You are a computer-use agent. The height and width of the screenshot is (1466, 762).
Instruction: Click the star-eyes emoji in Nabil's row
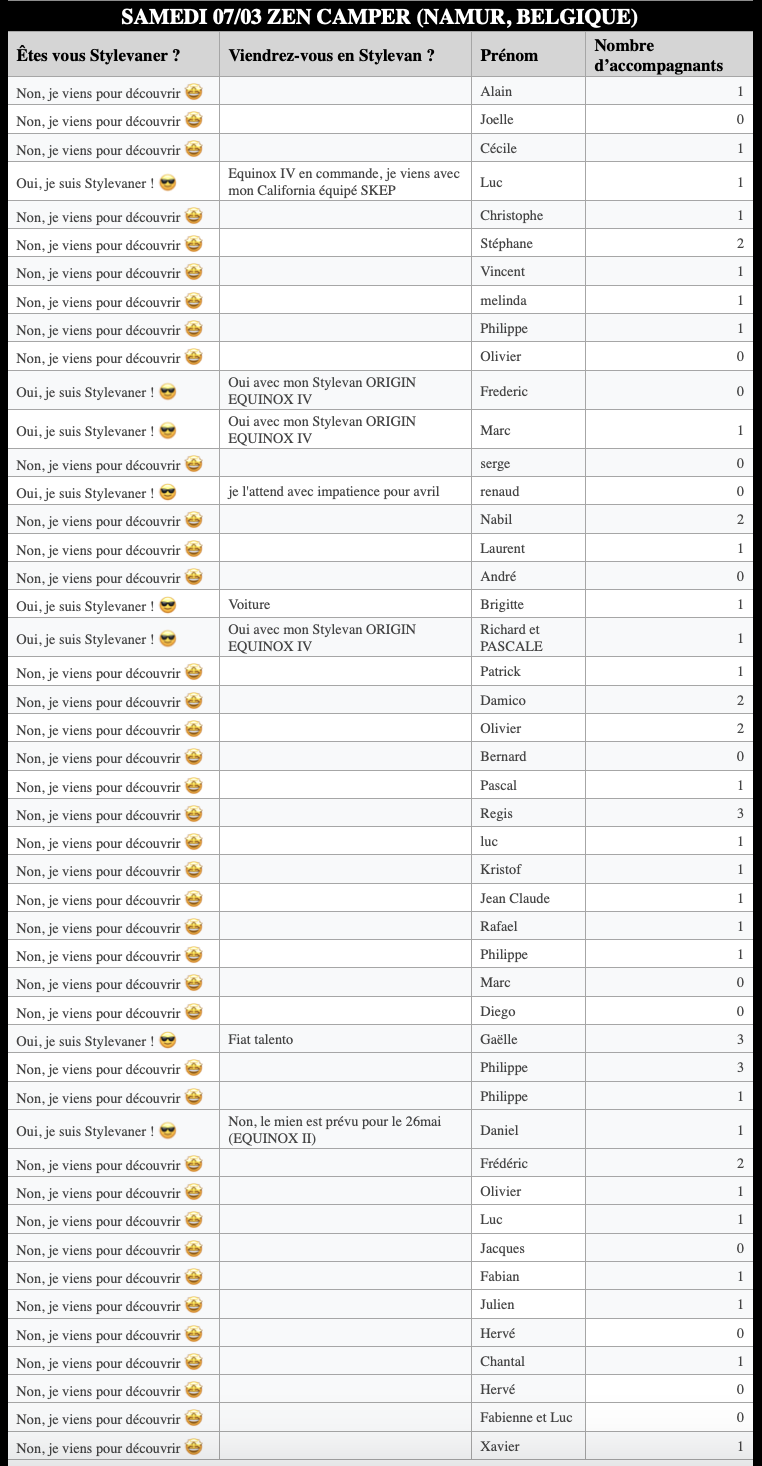pos(194,520)
